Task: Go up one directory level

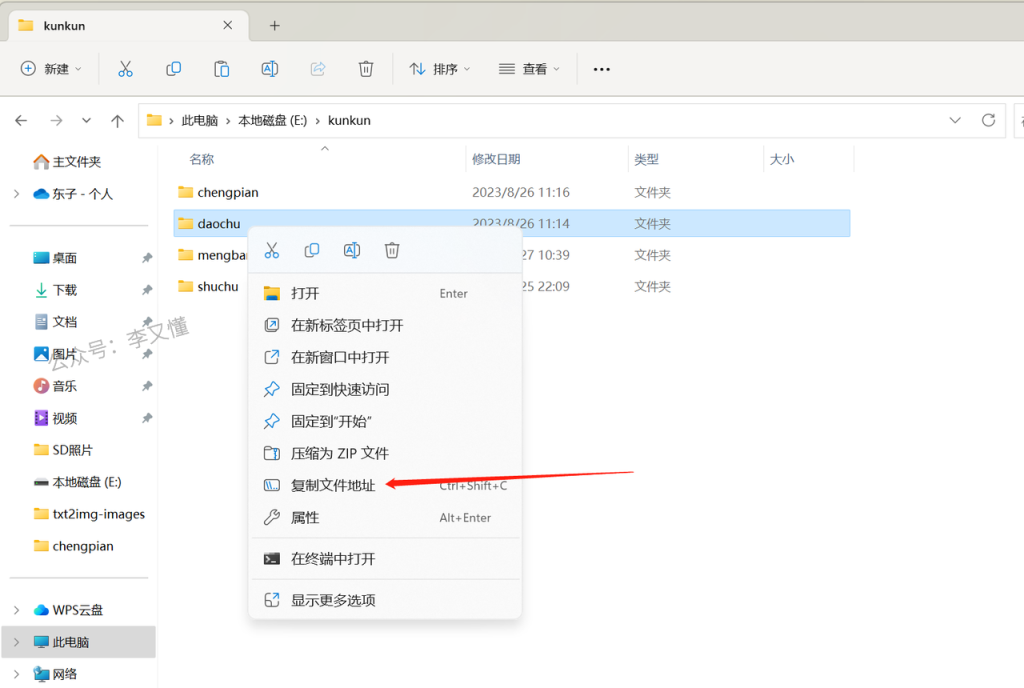Action: pyautogui.click(x=117, y=121)
